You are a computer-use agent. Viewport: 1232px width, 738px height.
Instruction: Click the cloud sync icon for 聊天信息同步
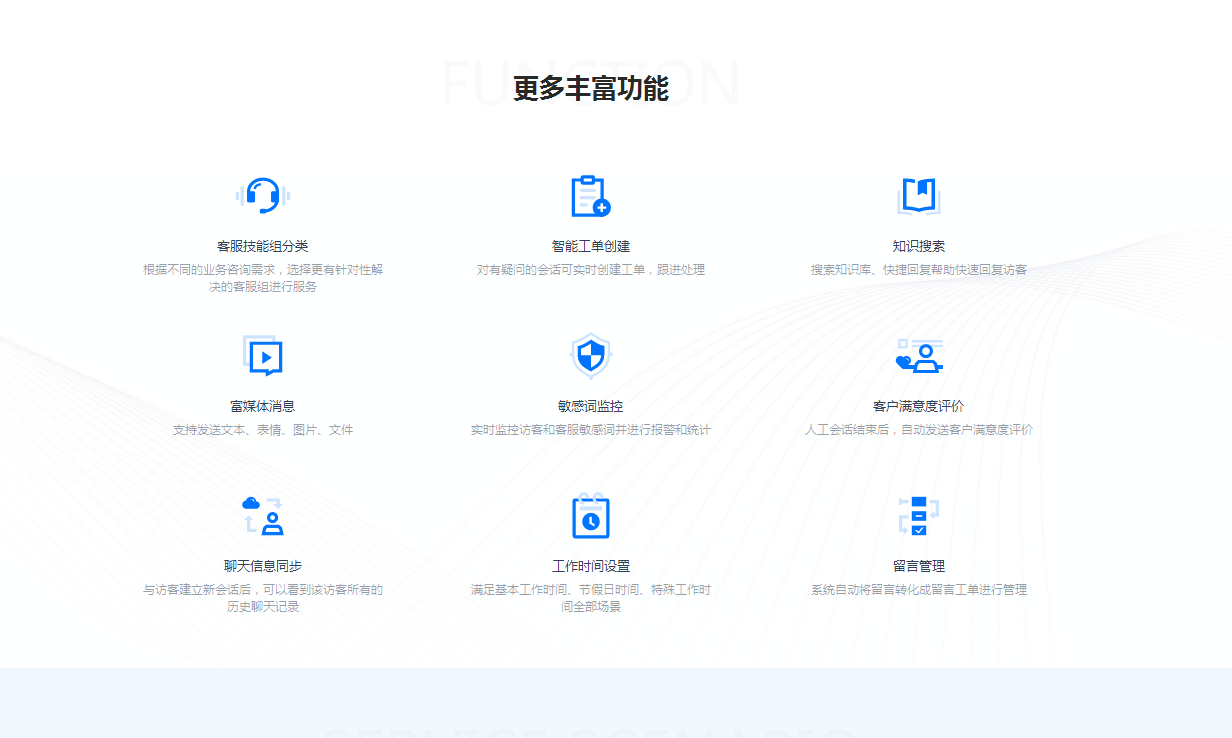coord(263,516)
